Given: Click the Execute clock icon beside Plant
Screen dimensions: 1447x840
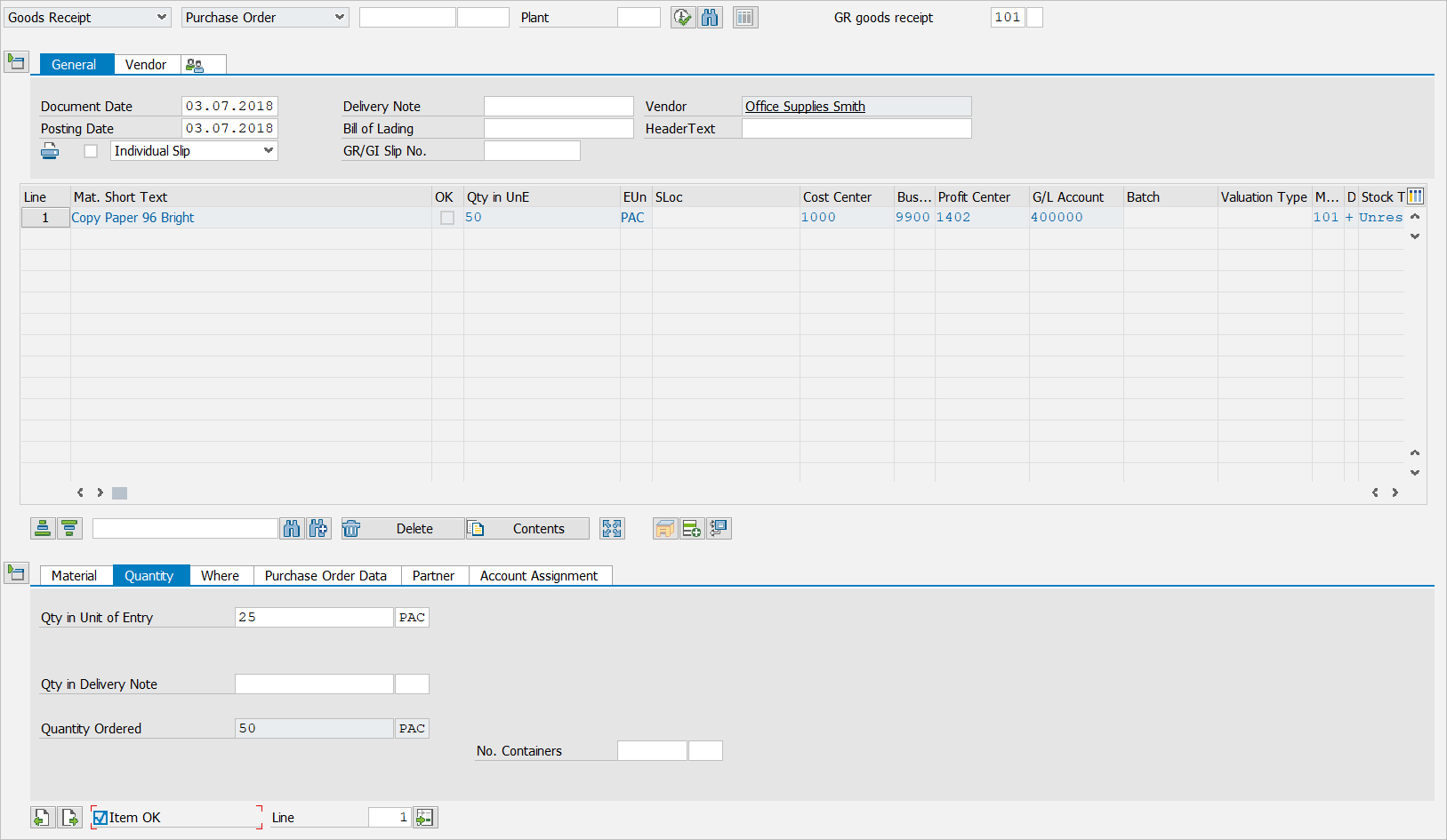Looking at the screenshot, I should click(x=682, y=18).
